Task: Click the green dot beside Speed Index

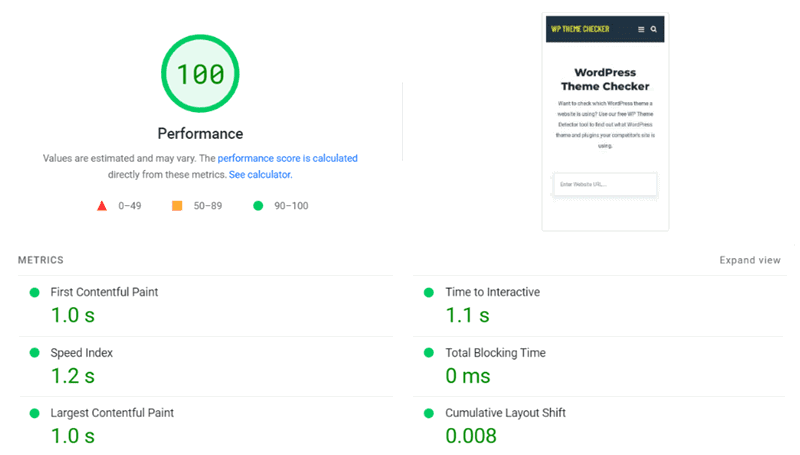Action: 35,352
